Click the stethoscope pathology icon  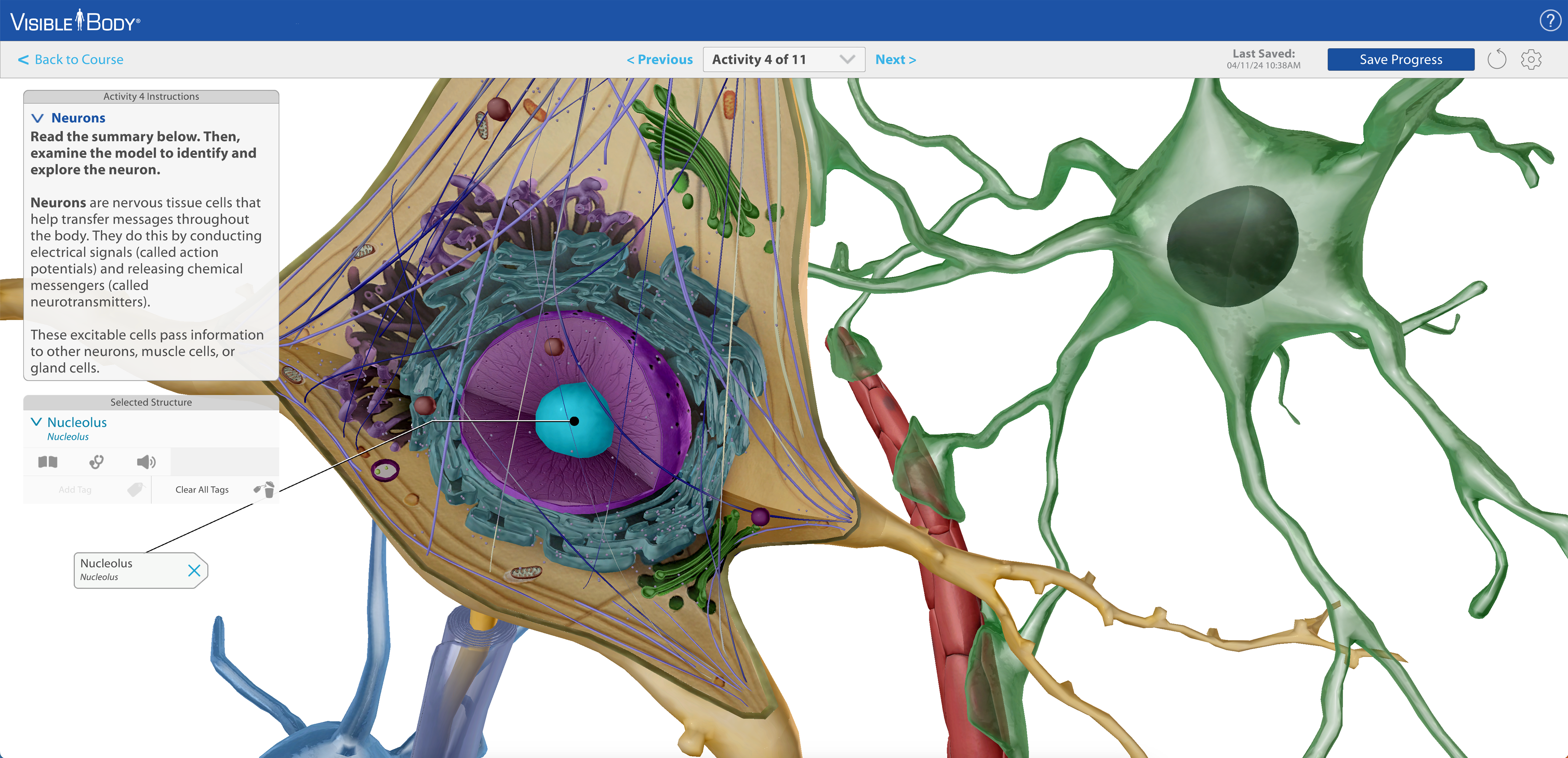(x=96, y=462)
